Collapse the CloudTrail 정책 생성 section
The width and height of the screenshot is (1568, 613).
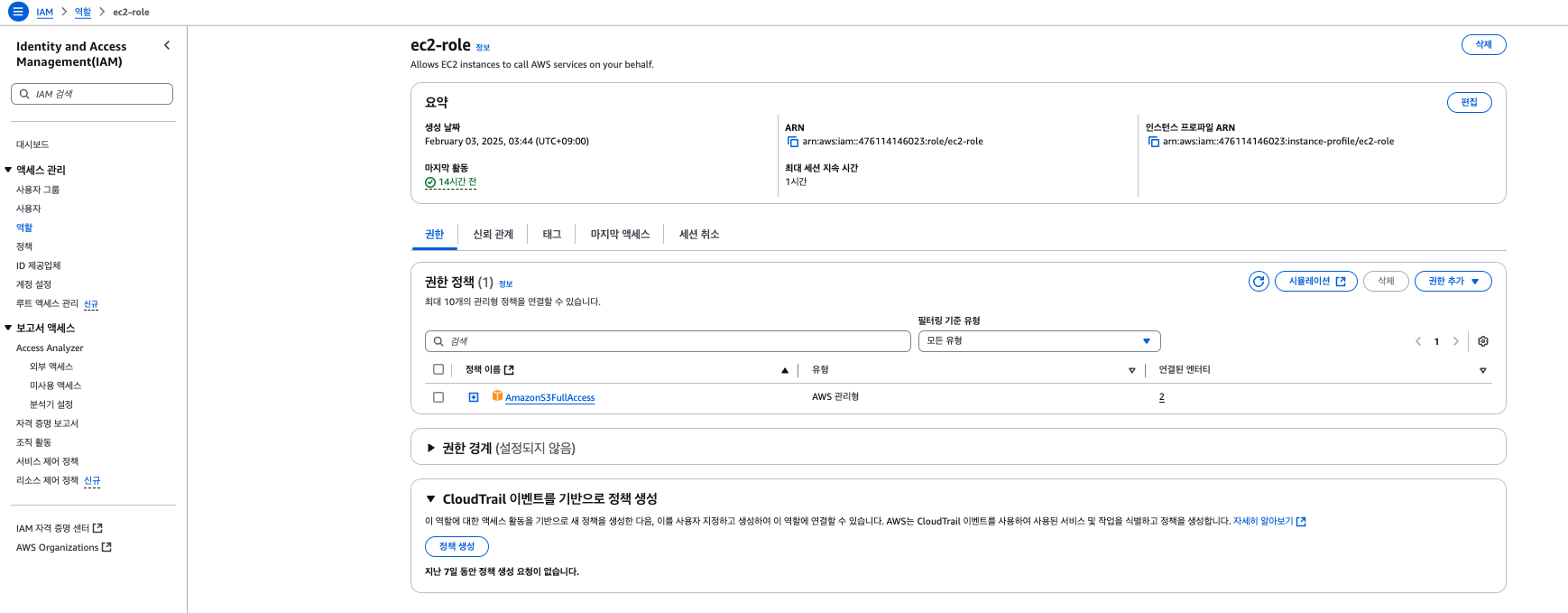(431, 498)
